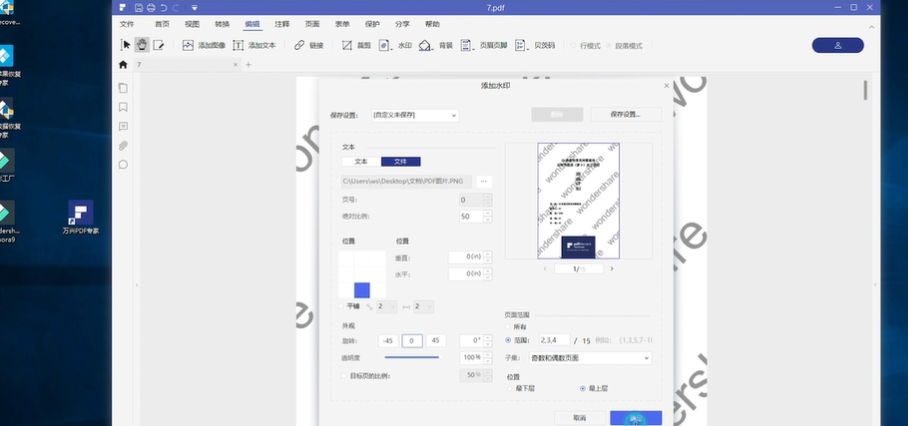Open the 文件 menu

pyautogui.click(x=126, y=24)
